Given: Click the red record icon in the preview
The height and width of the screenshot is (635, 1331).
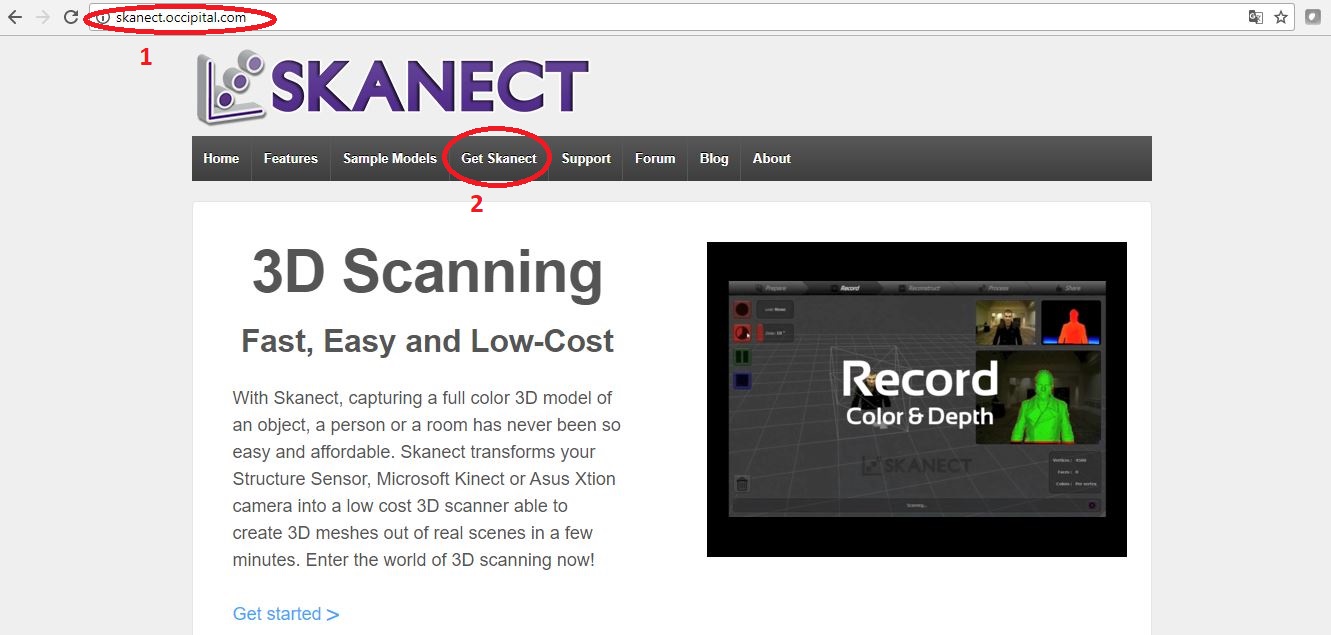Looking at the screenshot, I should point(743,309).
